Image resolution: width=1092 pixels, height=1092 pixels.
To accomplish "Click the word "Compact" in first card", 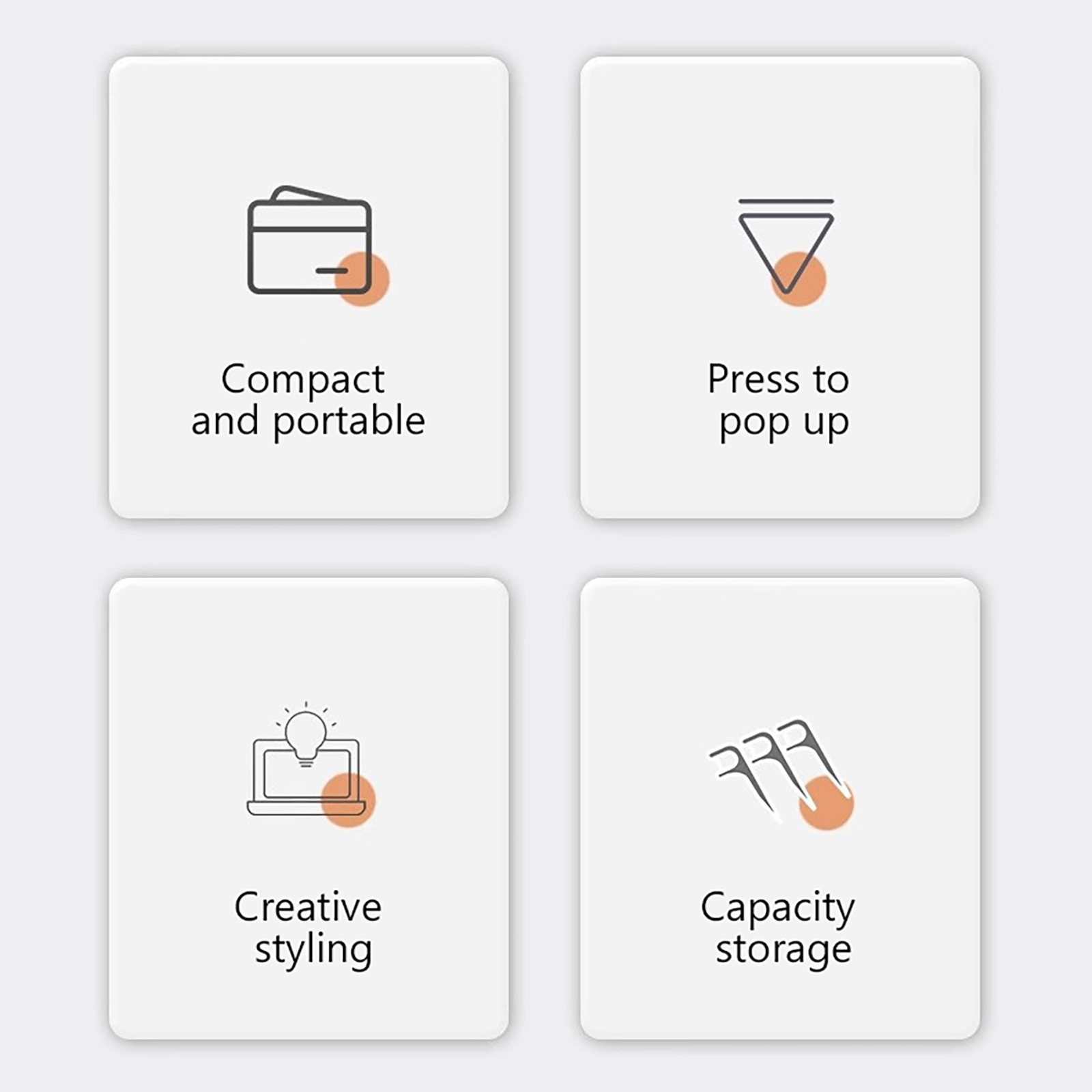I will (303, 380).
